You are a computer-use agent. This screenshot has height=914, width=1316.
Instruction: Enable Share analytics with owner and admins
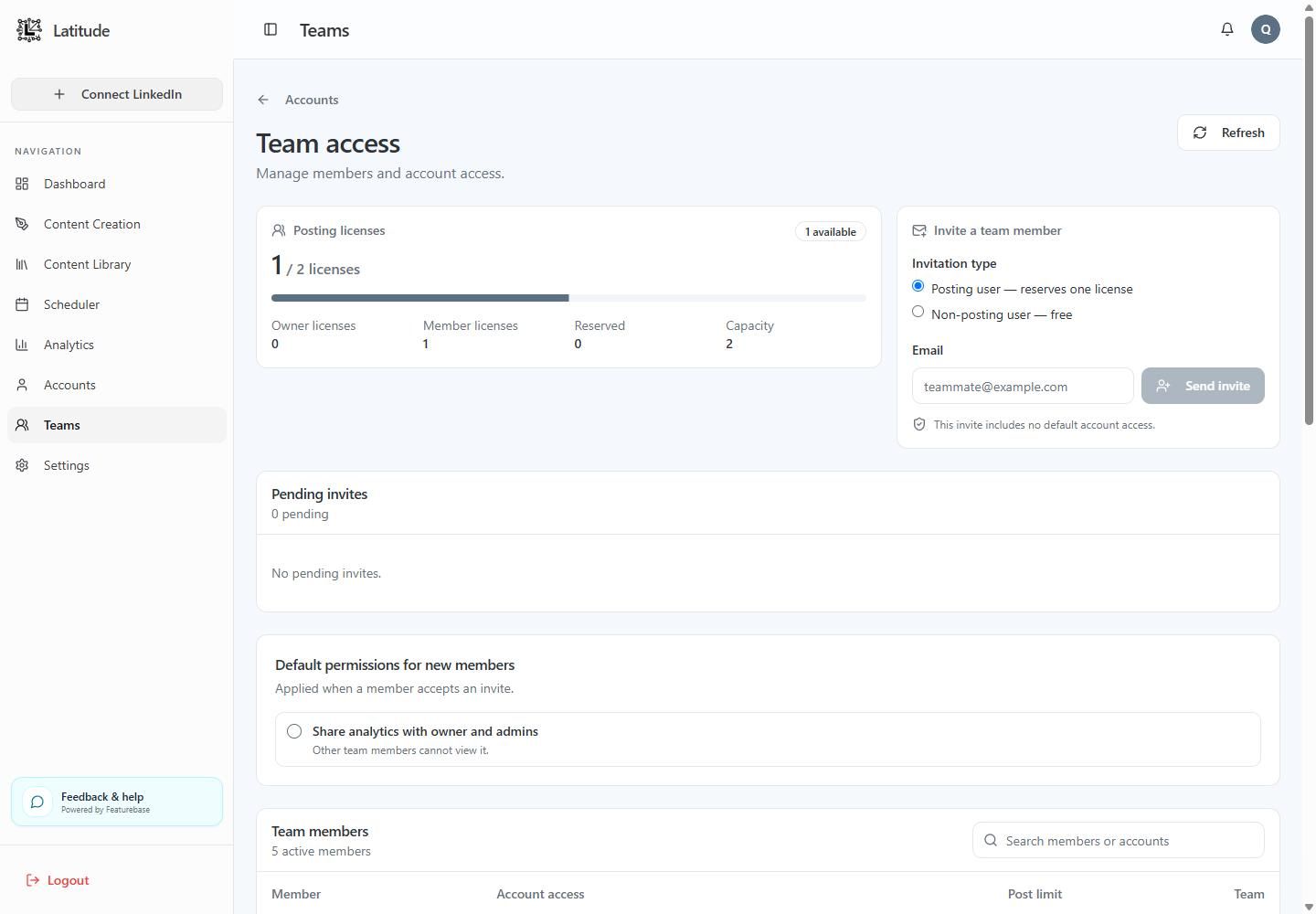[x=294, y=731]
